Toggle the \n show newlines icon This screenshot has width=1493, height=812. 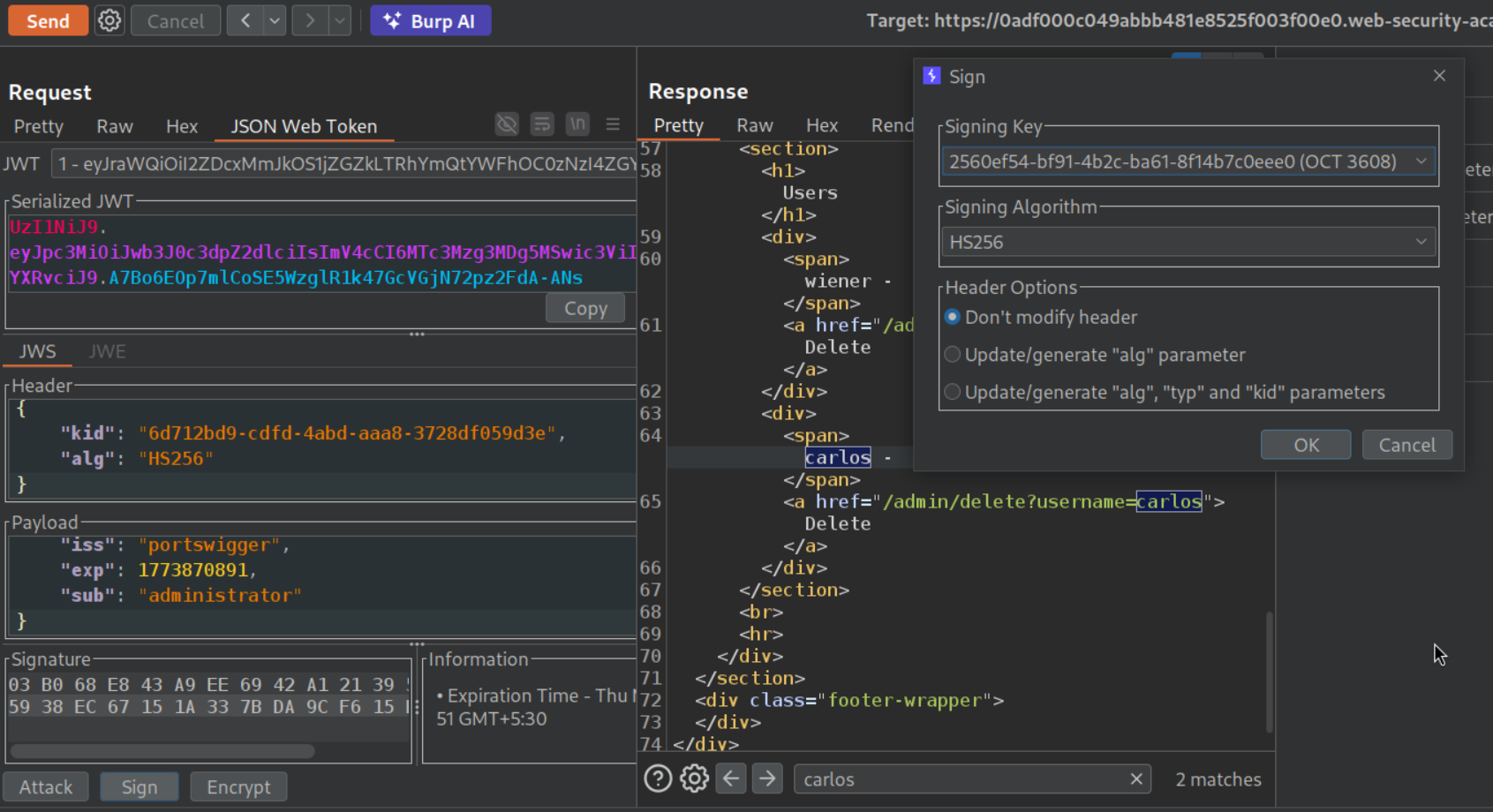(x=577, y=124)
